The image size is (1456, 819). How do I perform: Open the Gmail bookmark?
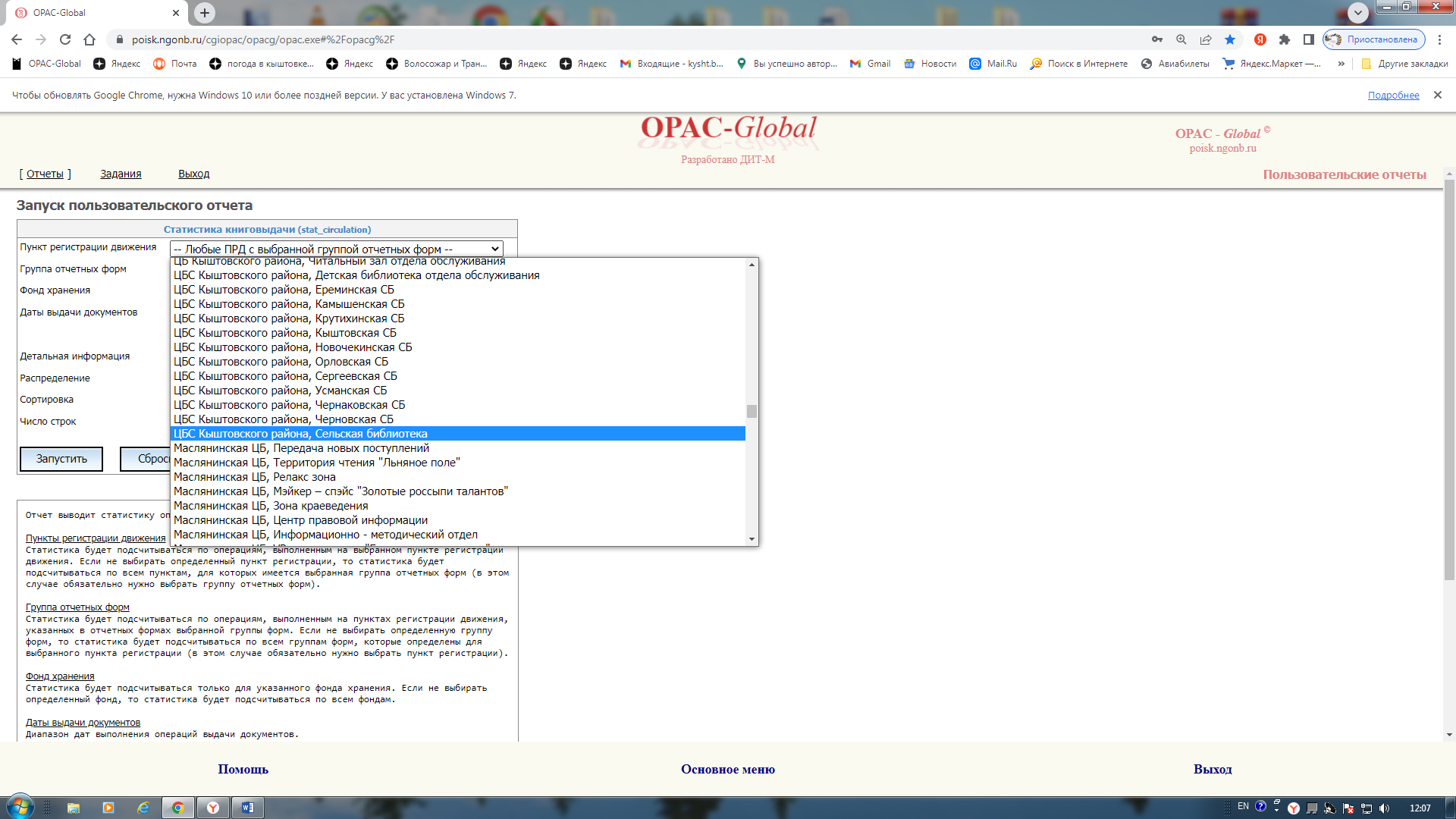pyautogui.click(x=871, y=64)
